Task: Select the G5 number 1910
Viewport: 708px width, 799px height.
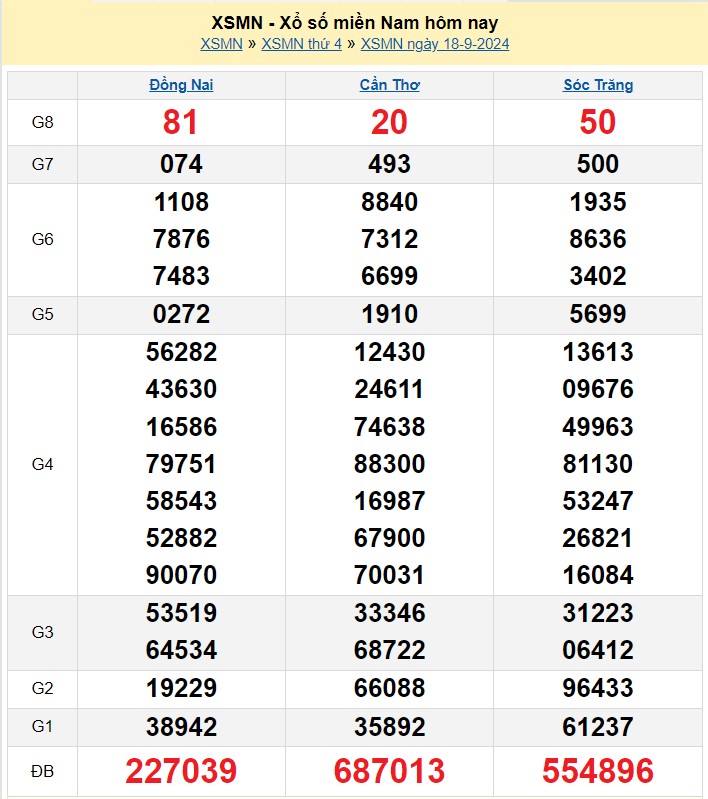Action: [389, 314]
